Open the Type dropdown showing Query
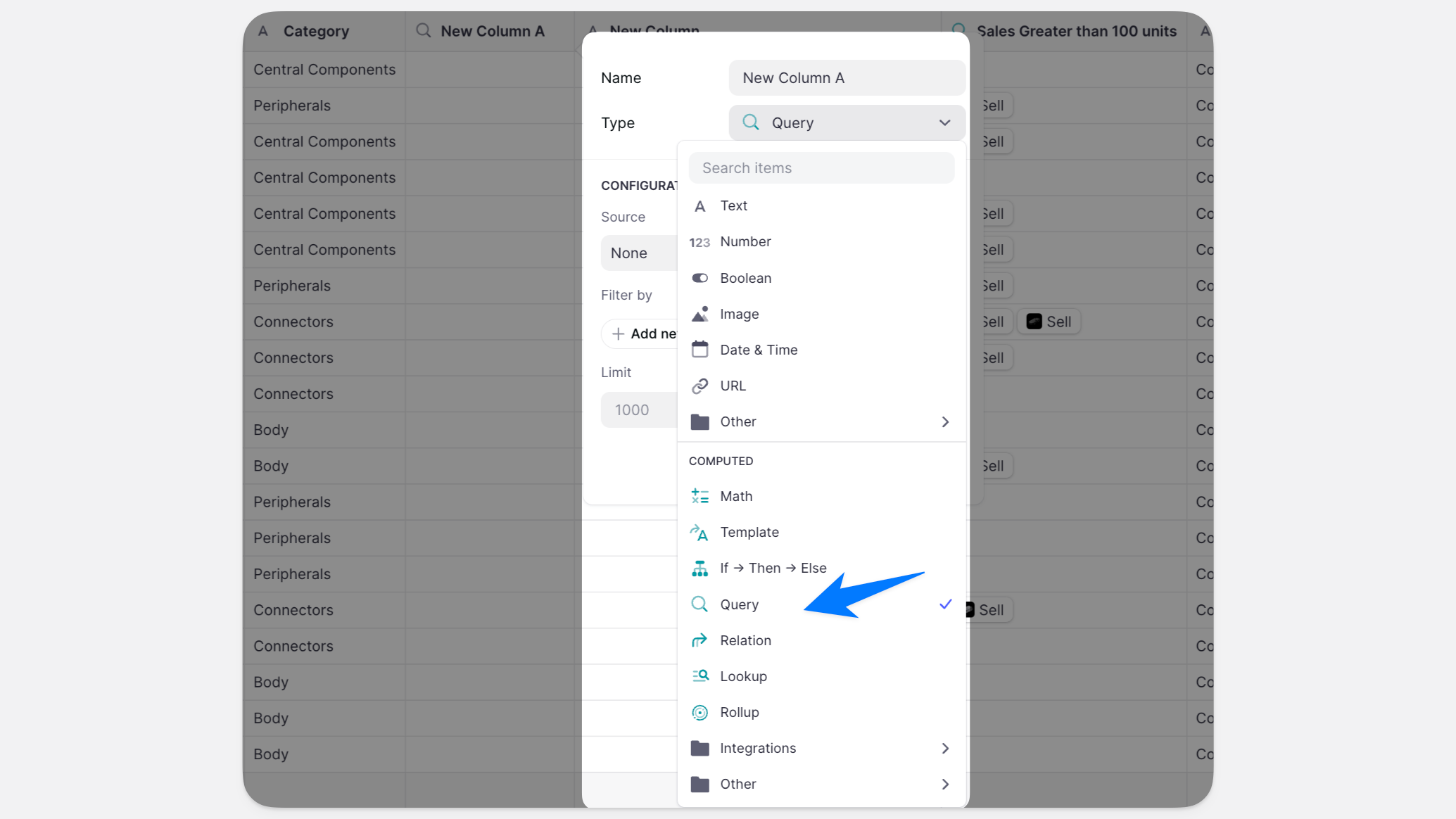This screenshot has width=1456, height=819. (846, 122)
